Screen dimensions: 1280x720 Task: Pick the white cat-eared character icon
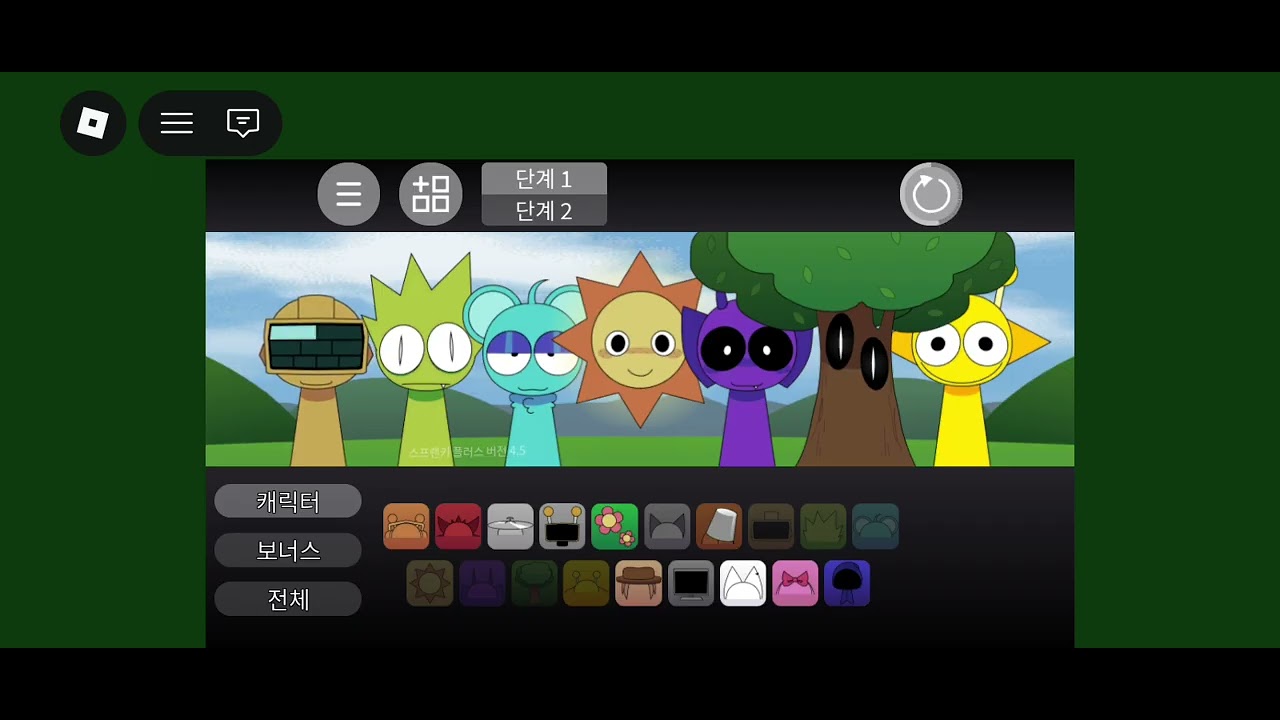click(743, 583)
